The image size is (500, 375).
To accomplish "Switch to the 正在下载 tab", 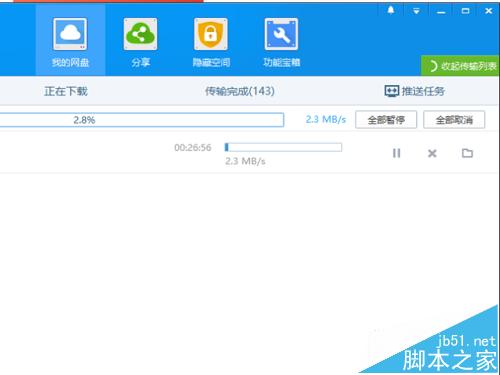I will tap(66, 91).
